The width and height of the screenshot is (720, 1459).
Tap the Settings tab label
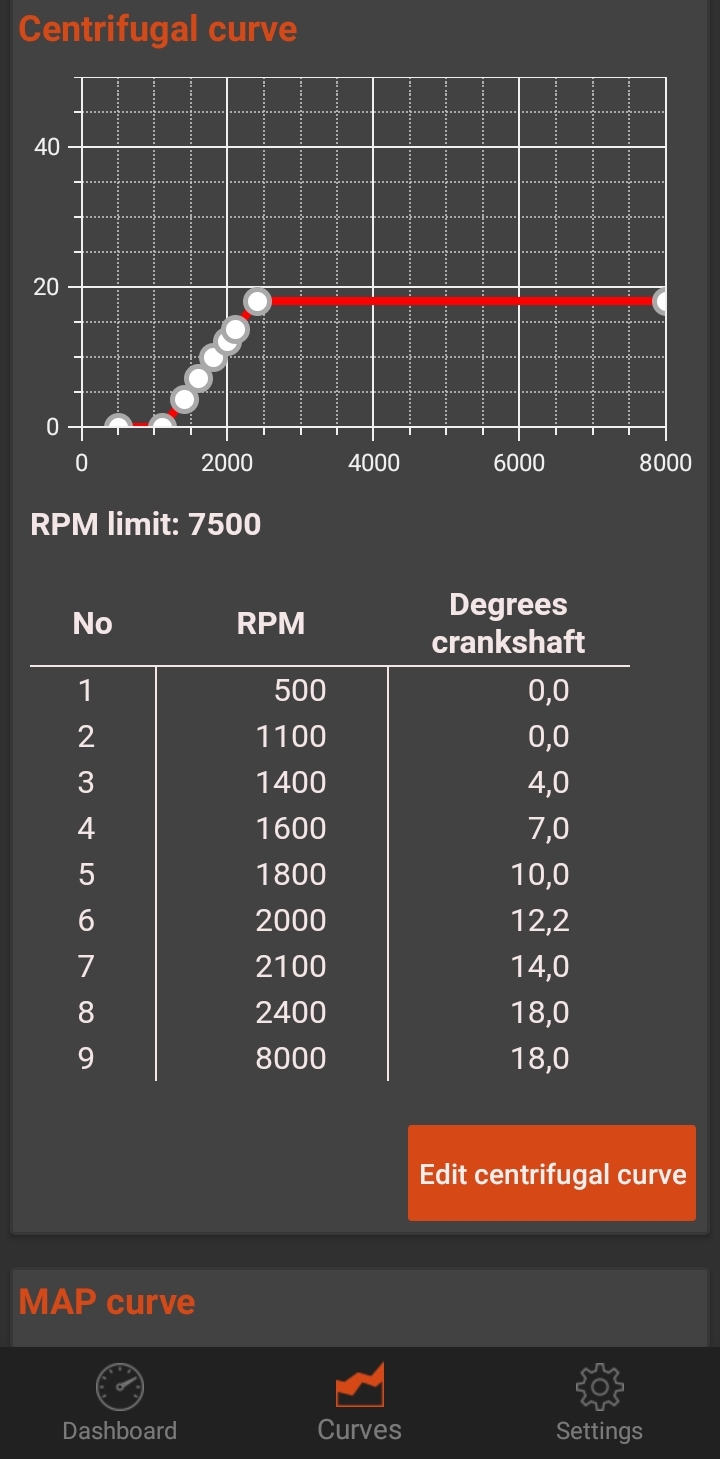(x=599, y=1431)
